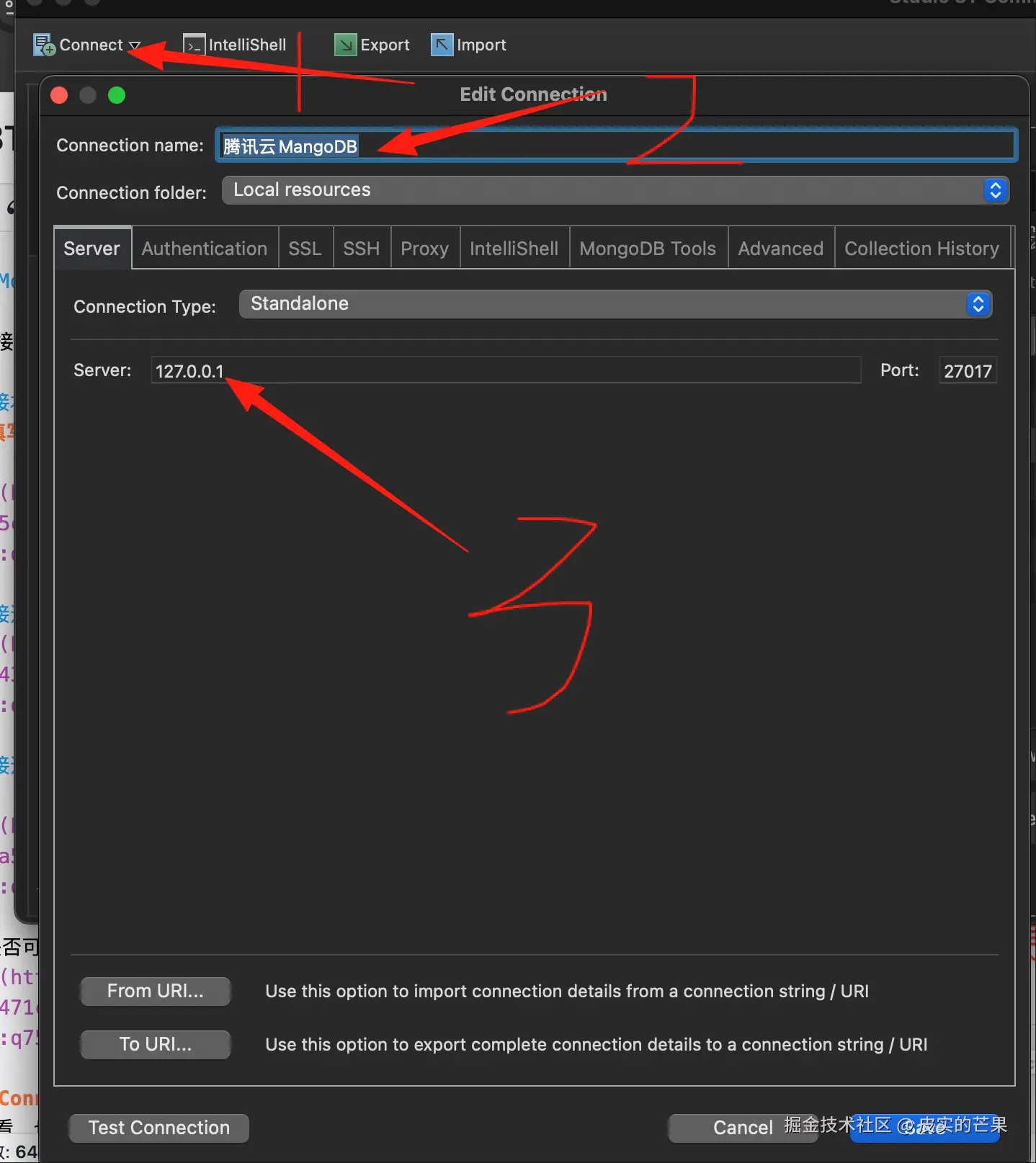The height and width of the screenshot is (1163, 1036).
Task: Expand the Connection Type dropdown
Action: 616,304
